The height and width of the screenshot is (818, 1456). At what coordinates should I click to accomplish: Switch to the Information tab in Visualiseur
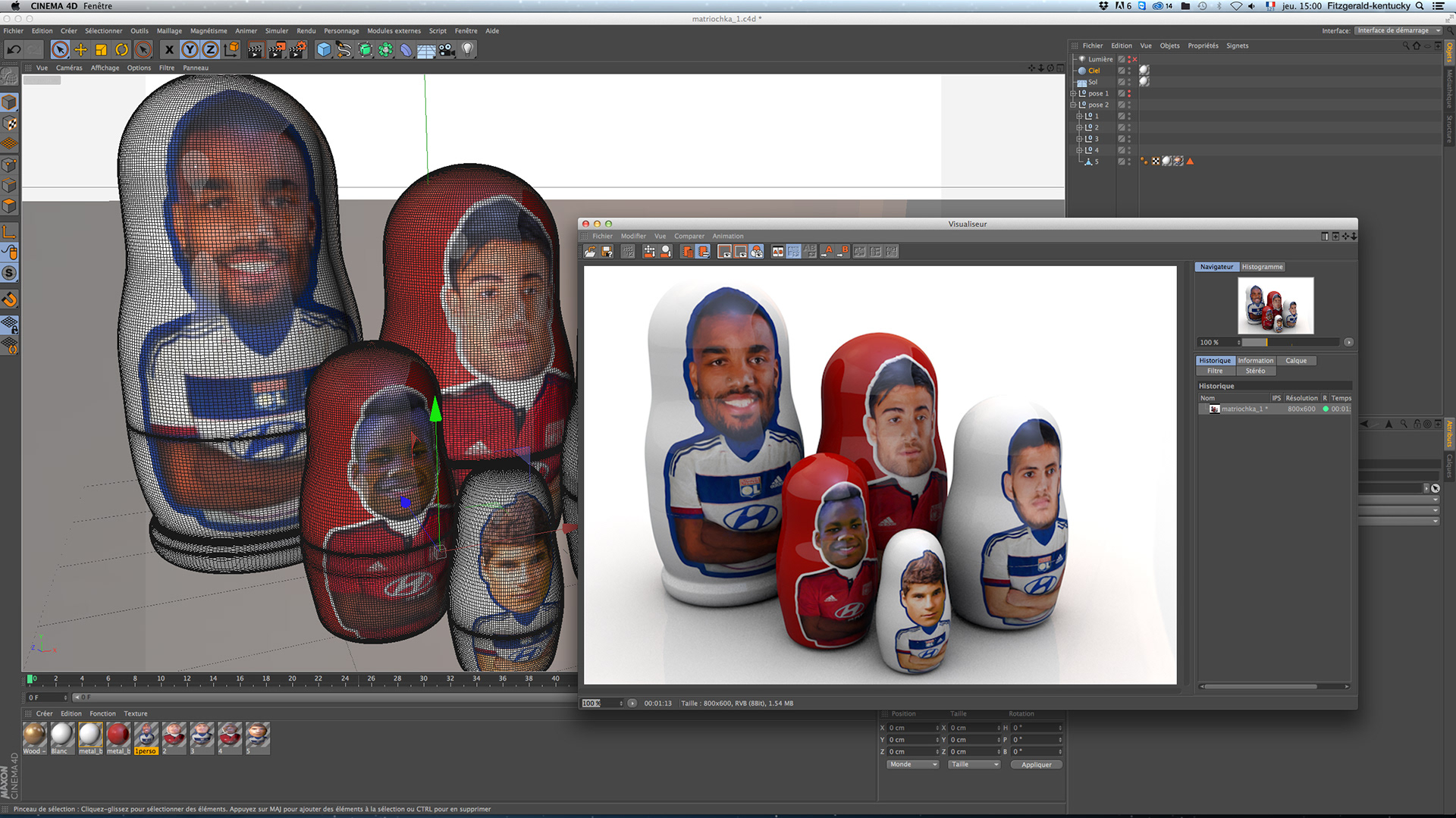[1255, 361]
